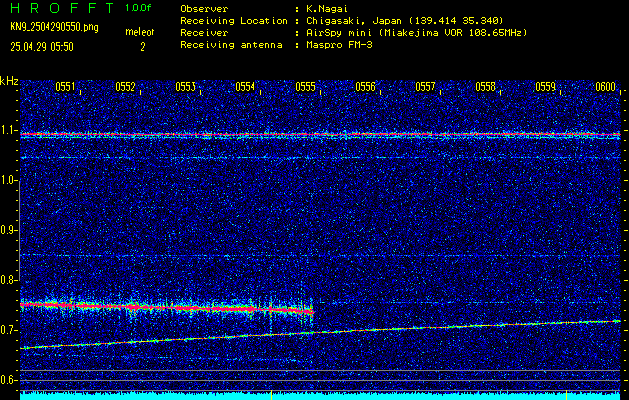The width and height of the screenshot is (629, 400).
Task: Click the 1.1 kHz axis label
Action: pos(7,130)
